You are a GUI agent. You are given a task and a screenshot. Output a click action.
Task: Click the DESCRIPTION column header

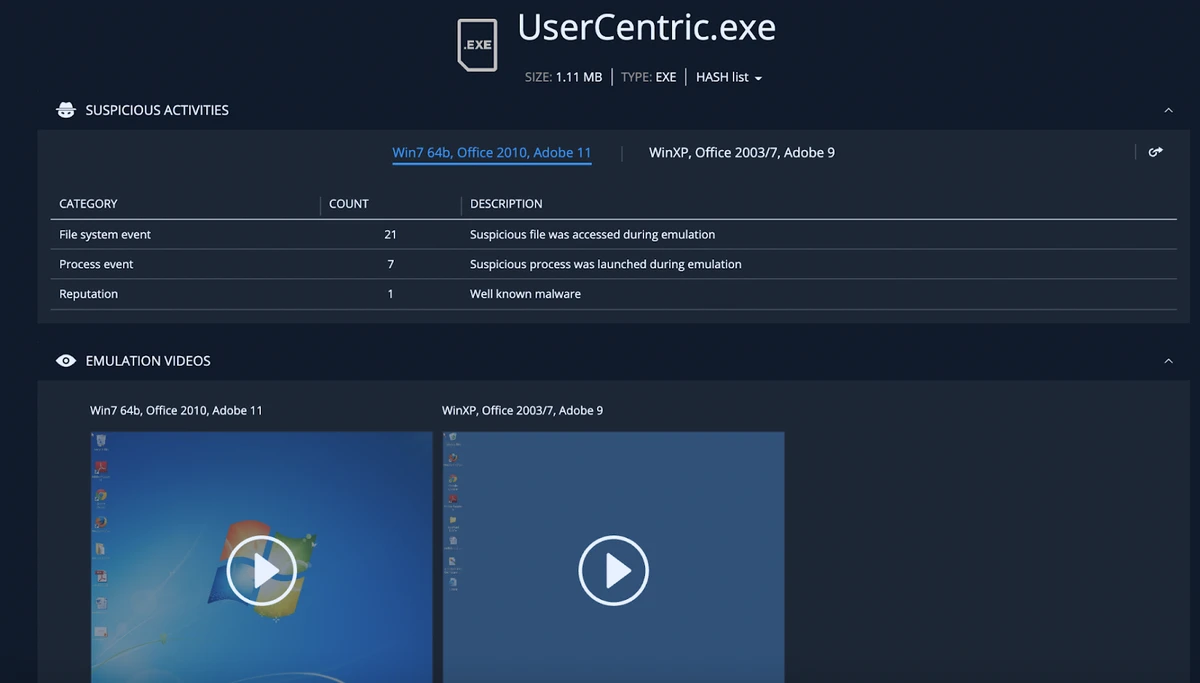click(506, 204)
